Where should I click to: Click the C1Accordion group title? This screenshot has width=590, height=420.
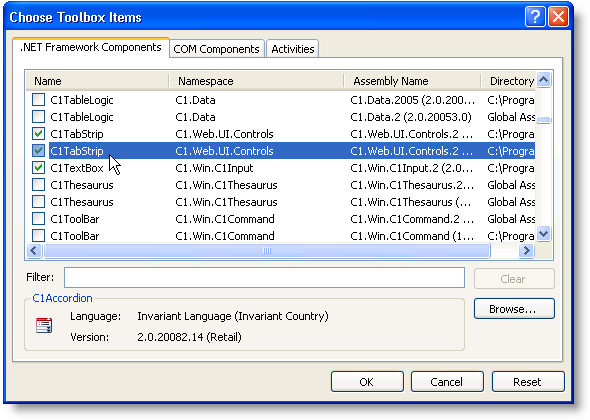[x=62, y=298]
